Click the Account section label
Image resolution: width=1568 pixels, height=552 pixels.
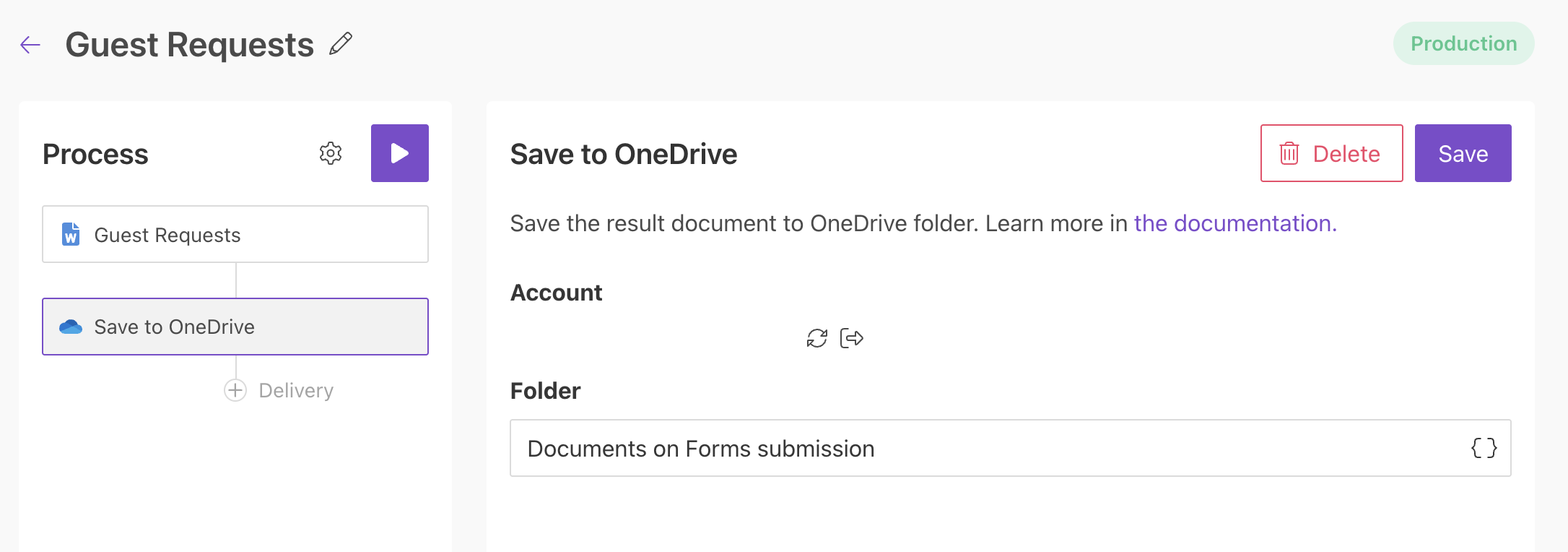(556, 292)
